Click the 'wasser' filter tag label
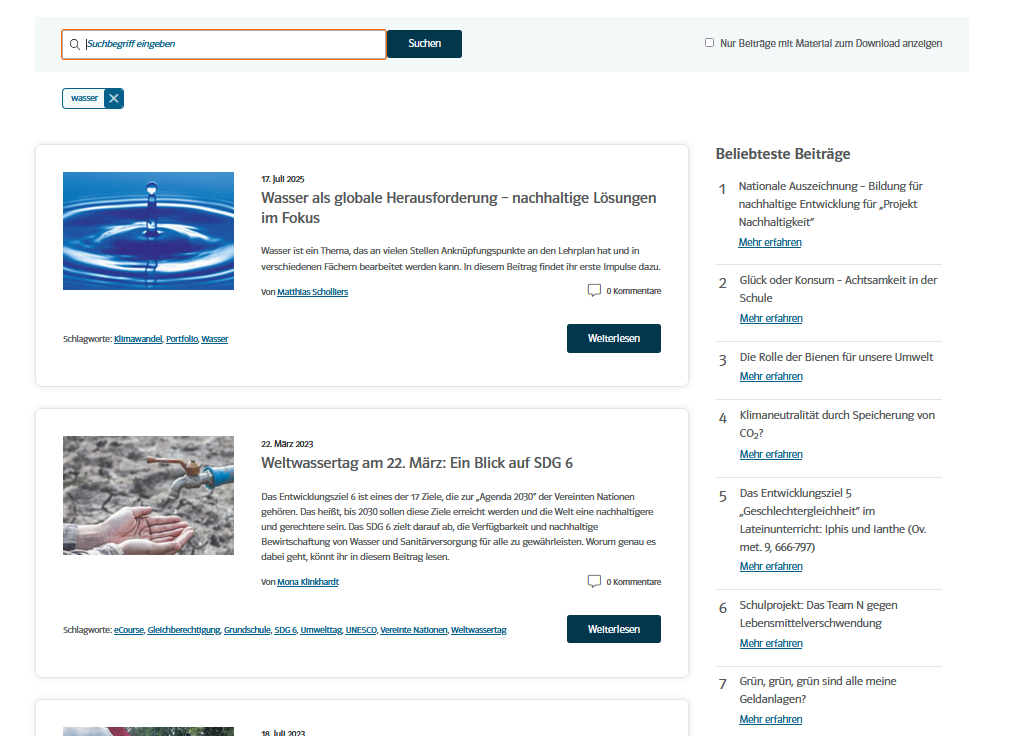The image size is (1022, 736). (x=84, y=98)
